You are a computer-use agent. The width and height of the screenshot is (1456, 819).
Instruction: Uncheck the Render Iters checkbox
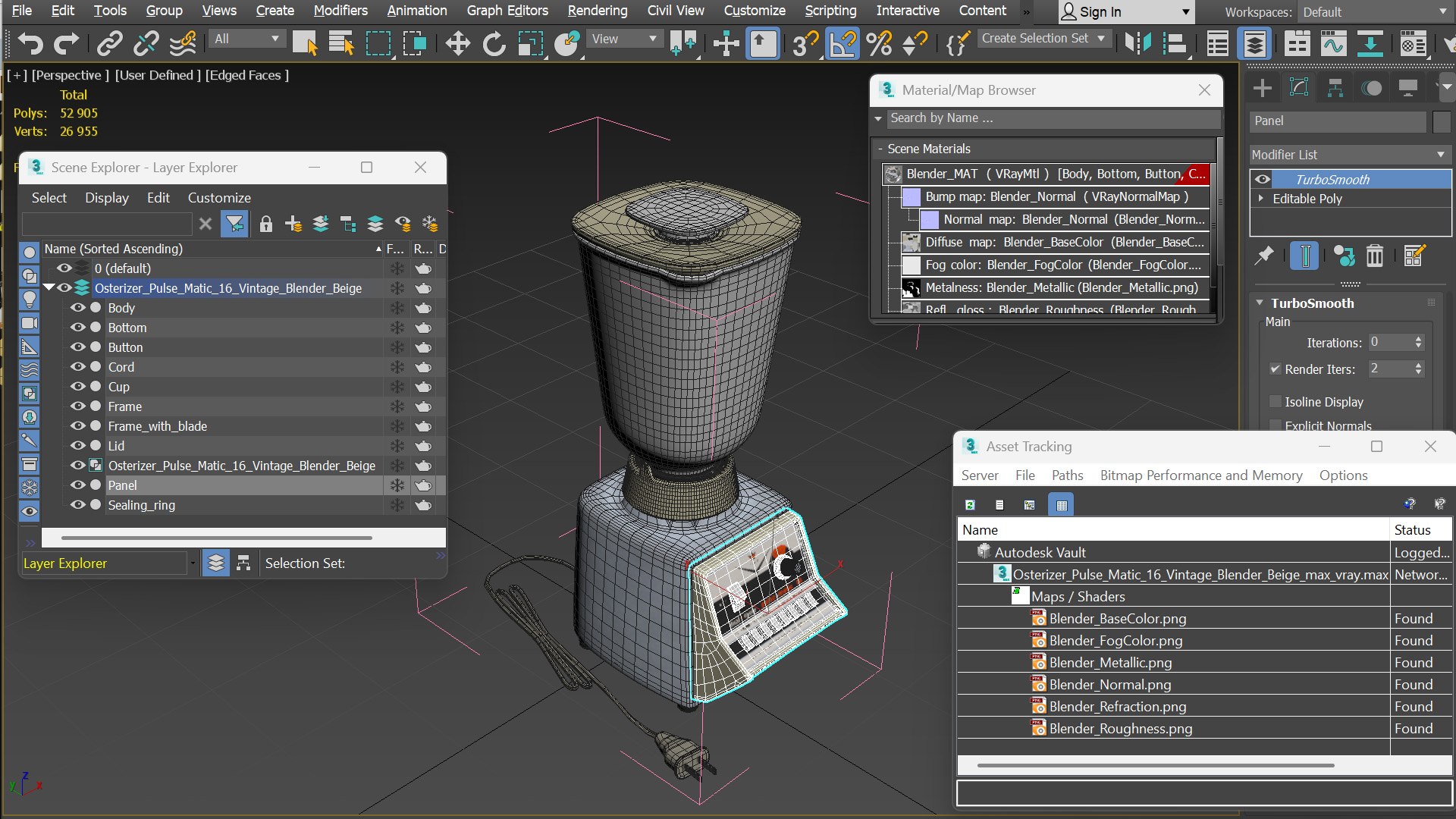pyautogui.click(x=1276, y=369)
